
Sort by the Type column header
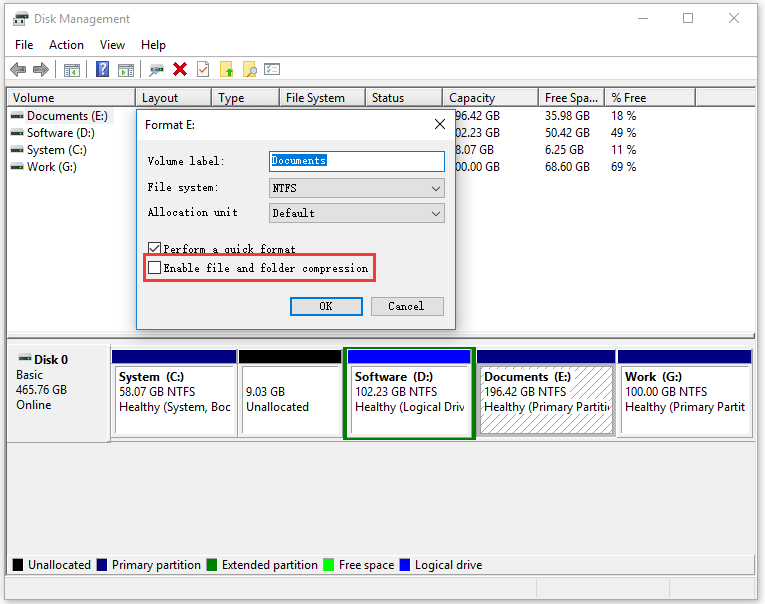coord(246,98)
